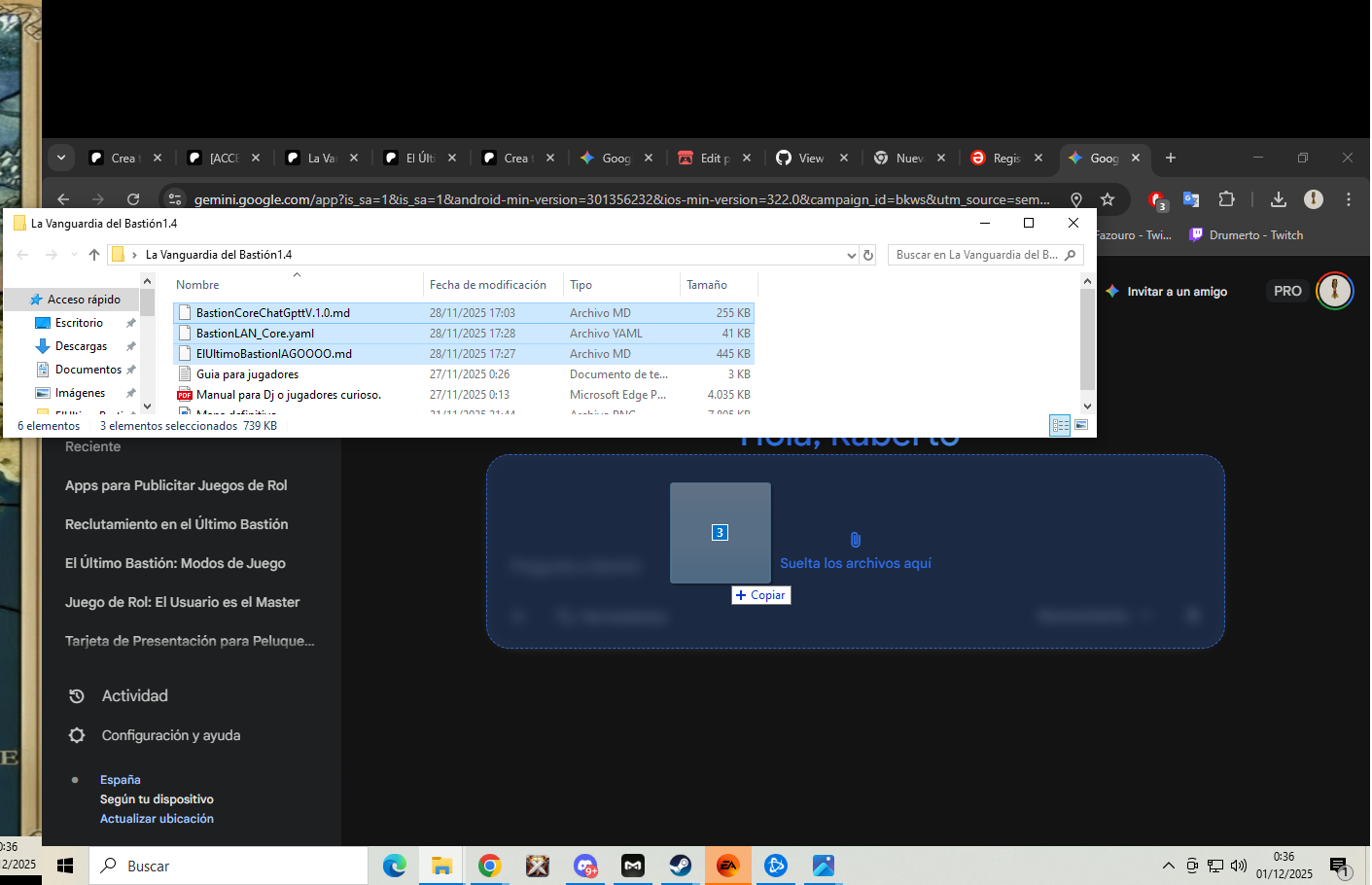This screenshot has height=885, width=1372.
Task: Open the Chrome three-dot menu
Action: 1349,199
